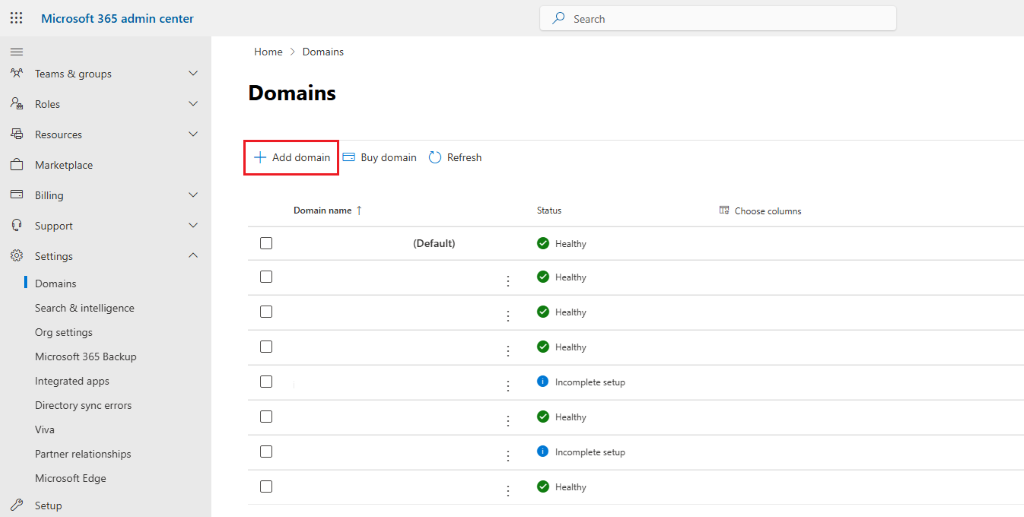This screenshot has width=1024, height=517.
Task: Open Integrated apps
Action: pos(72,381)
